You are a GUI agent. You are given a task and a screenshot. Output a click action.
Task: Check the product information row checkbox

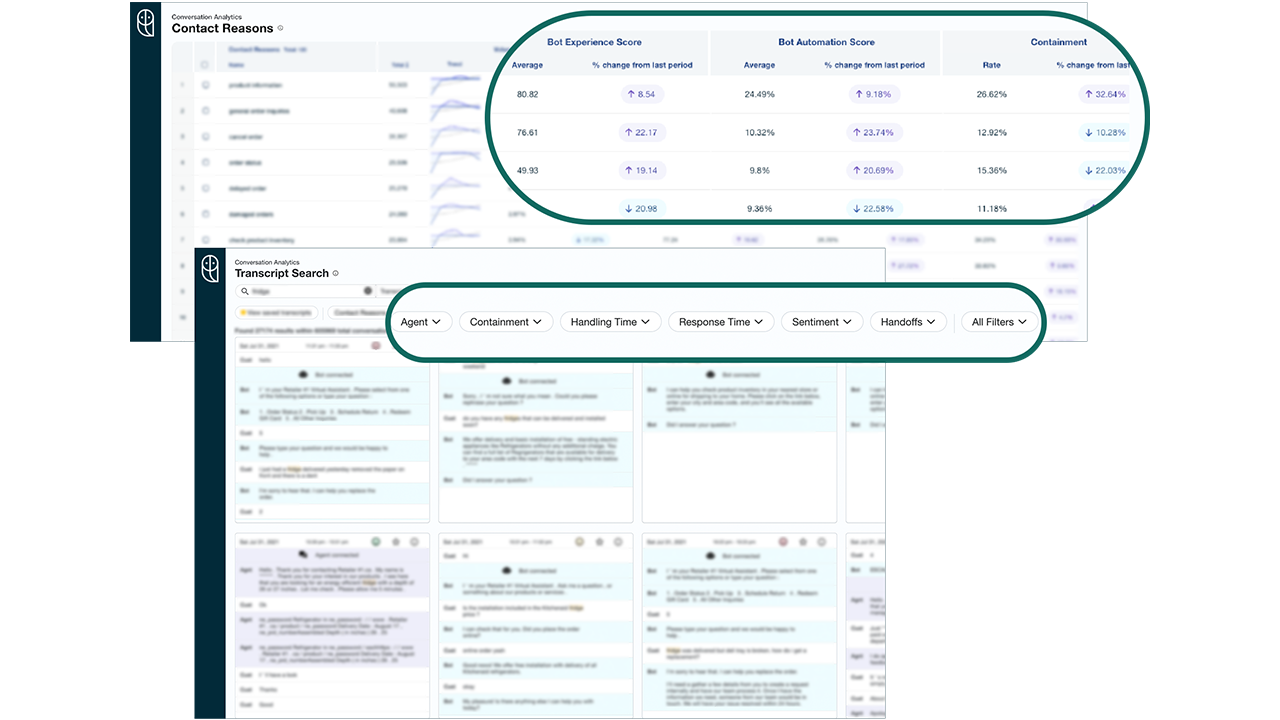(x=205, y=85)
